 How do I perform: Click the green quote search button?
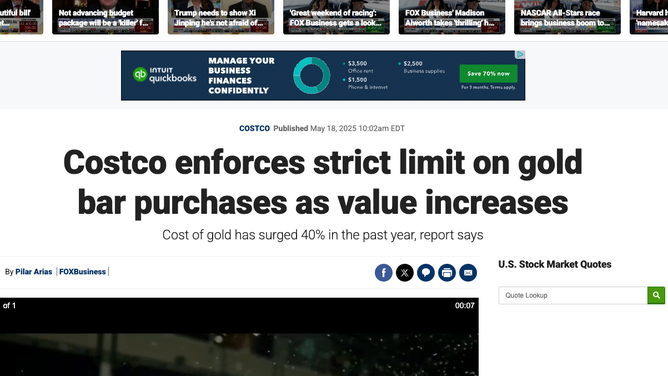[656, 295]
